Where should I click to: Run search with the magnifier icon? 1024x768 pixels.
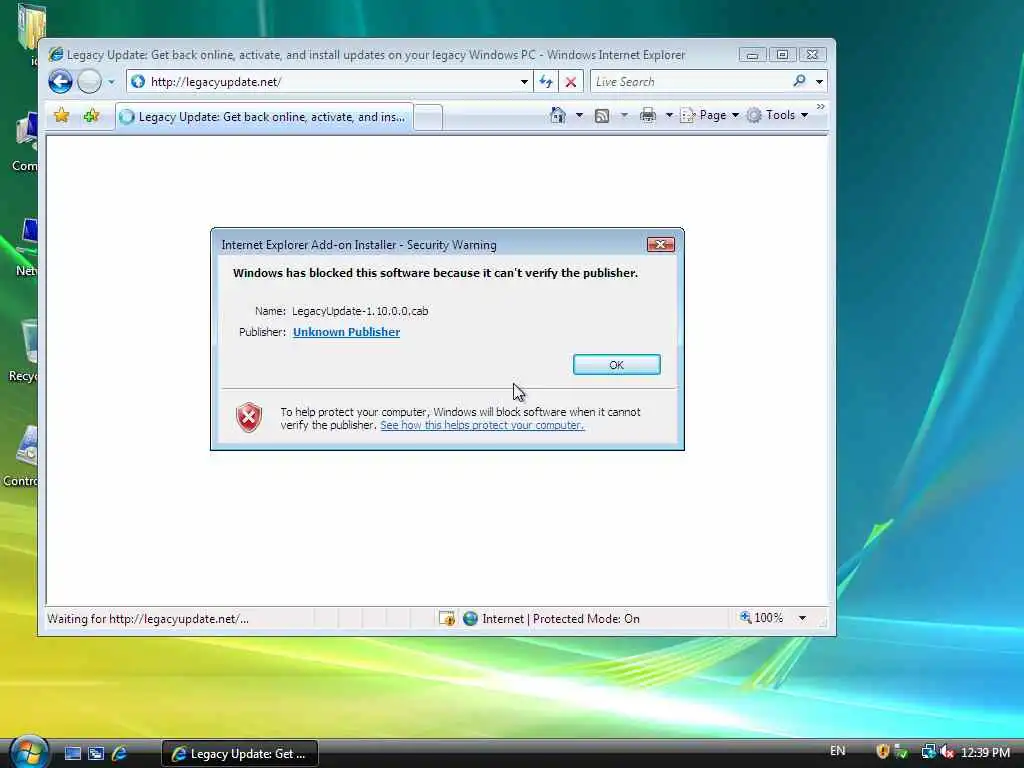click(x=799, y=81)
